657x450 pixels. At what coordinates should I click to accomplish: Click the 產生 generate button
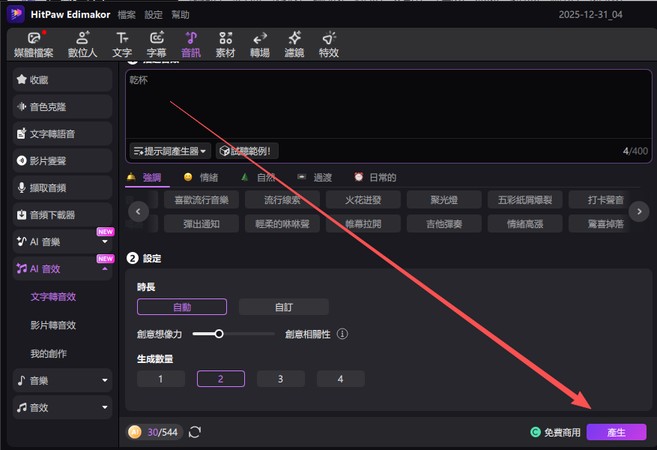click(616, 432)
